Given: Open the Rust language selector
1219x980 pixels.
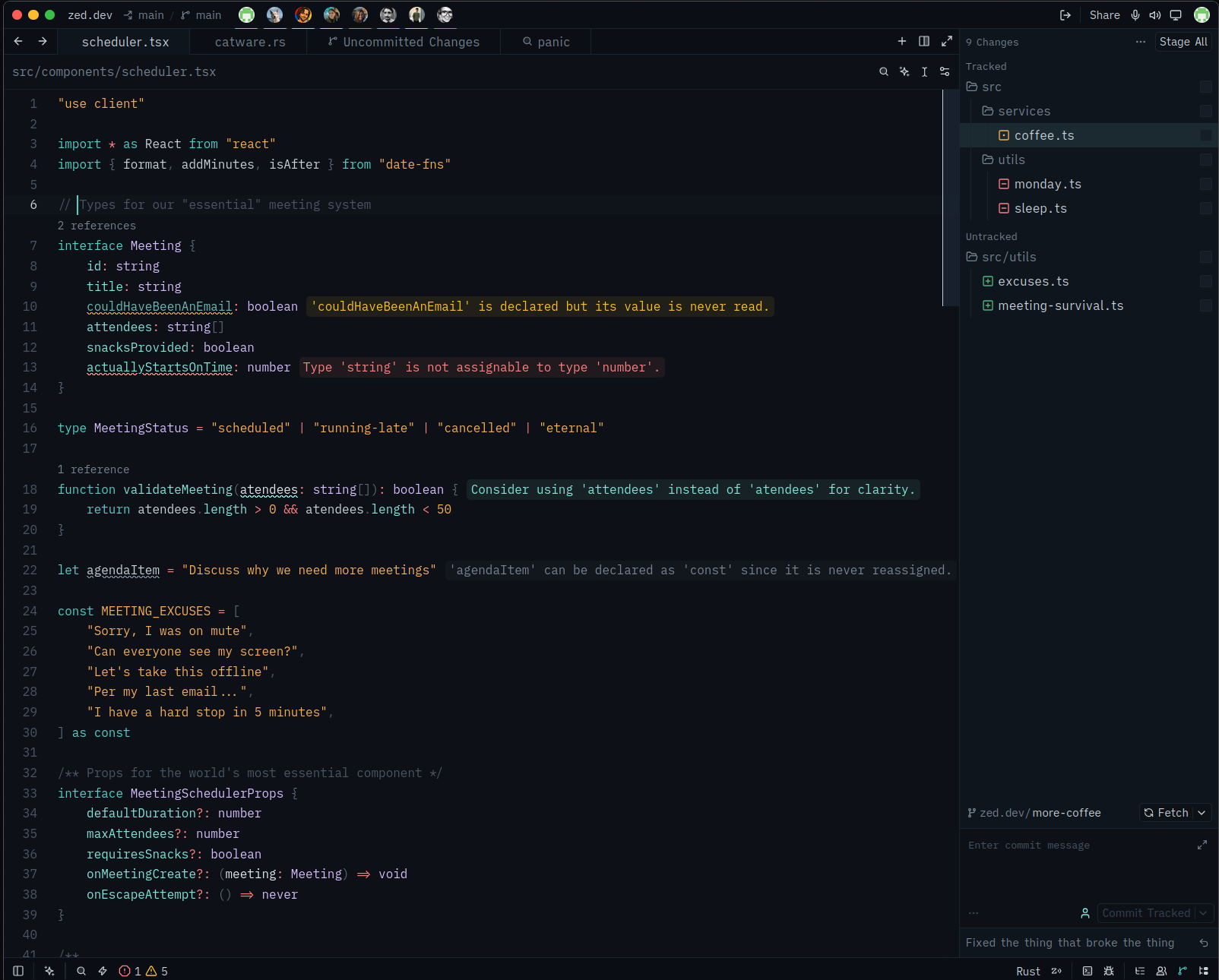Looking at the screenshot, I should tap(1028, 971).
